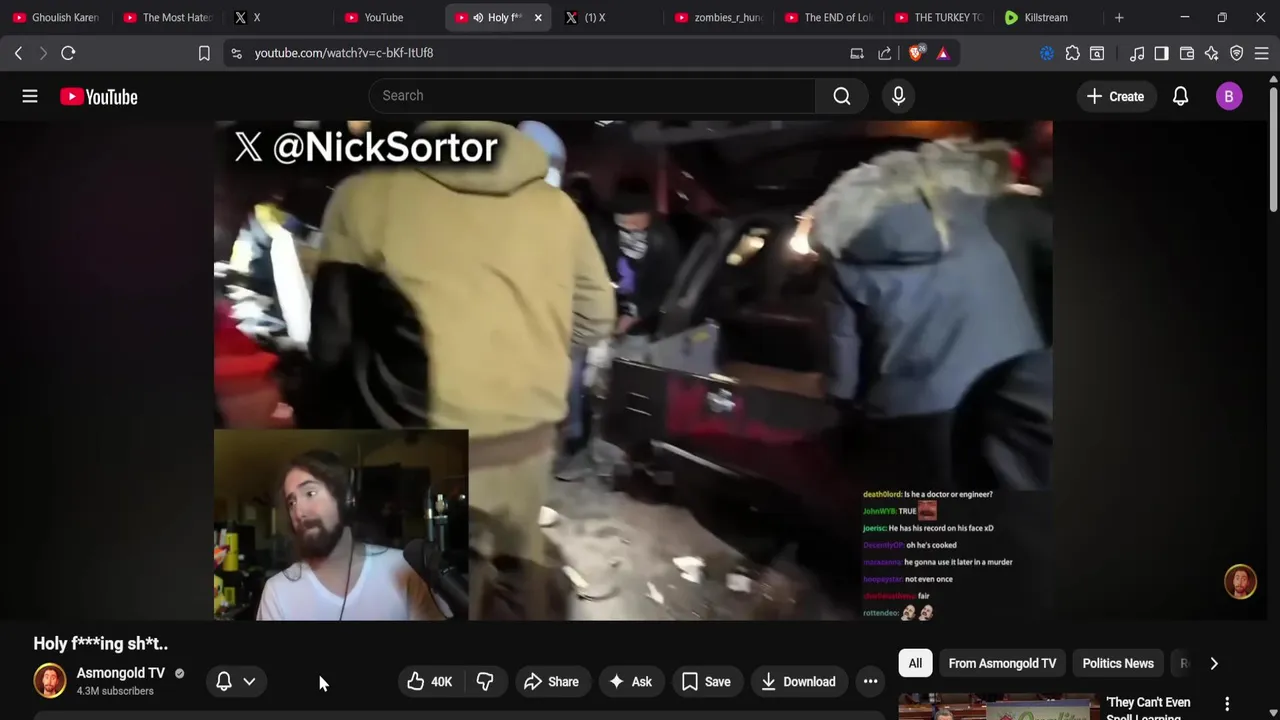The width and height of the screenshot is (1280, 720).
Task: Start voice search with microphone icon
Action: click(898, 96)
